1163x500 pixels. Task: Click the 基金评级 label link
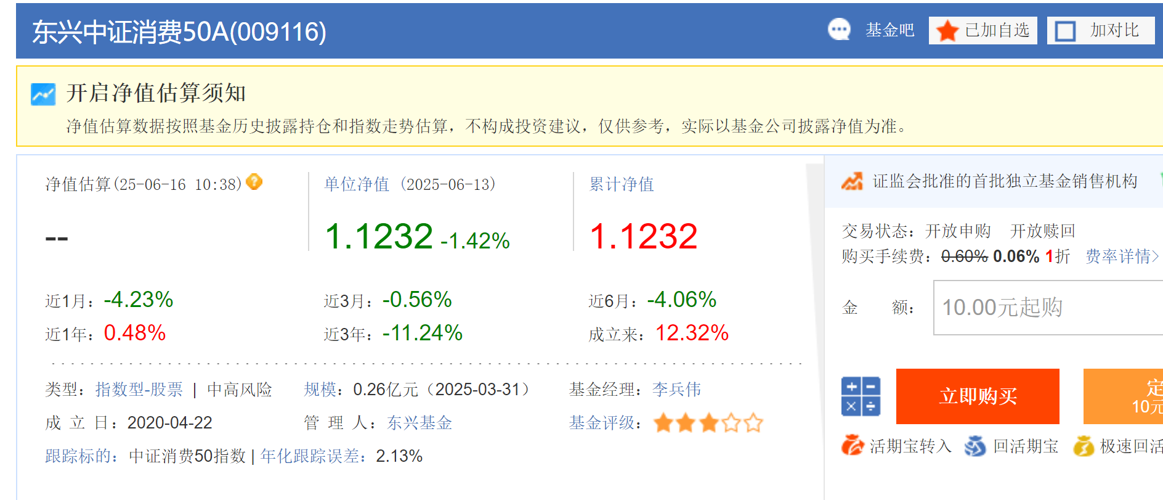[x=601, y=423]
